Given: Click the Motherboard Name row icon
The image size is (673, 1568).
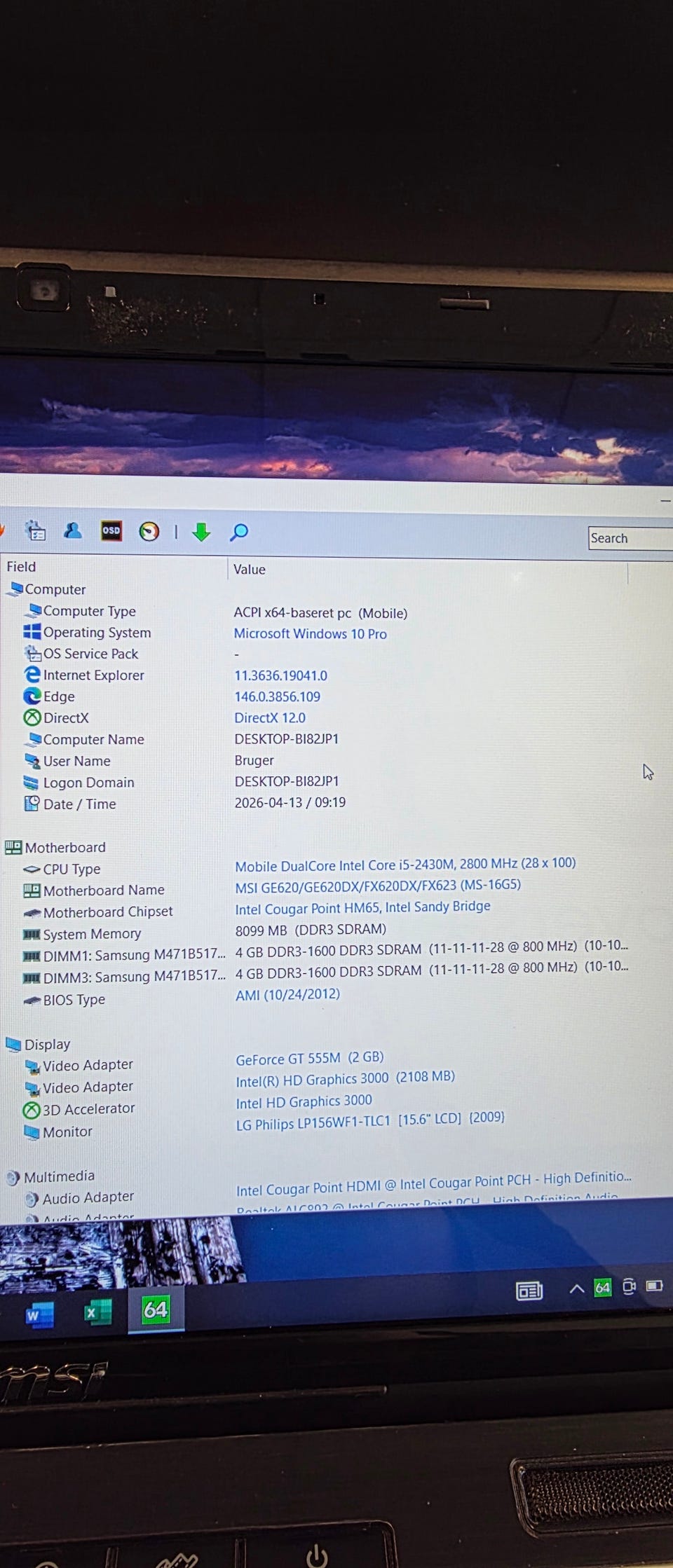Looking at the screenshot, I should [32, 890].
